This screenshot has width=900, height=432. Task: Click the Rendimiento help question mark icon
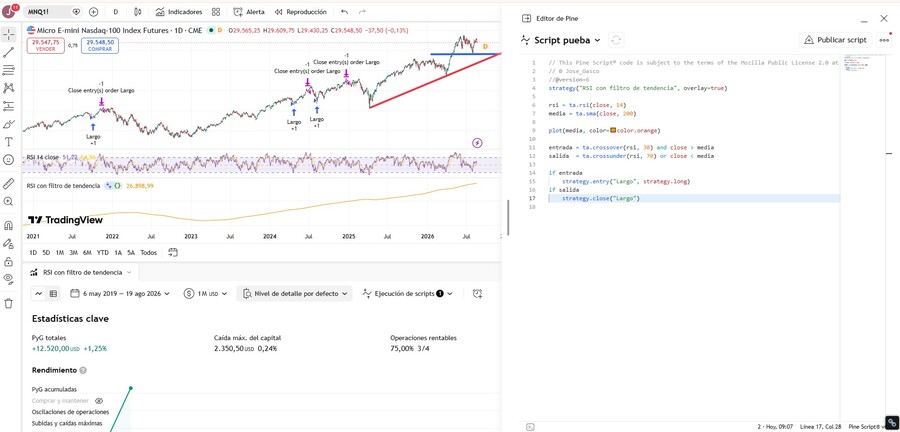pos(83,371)
